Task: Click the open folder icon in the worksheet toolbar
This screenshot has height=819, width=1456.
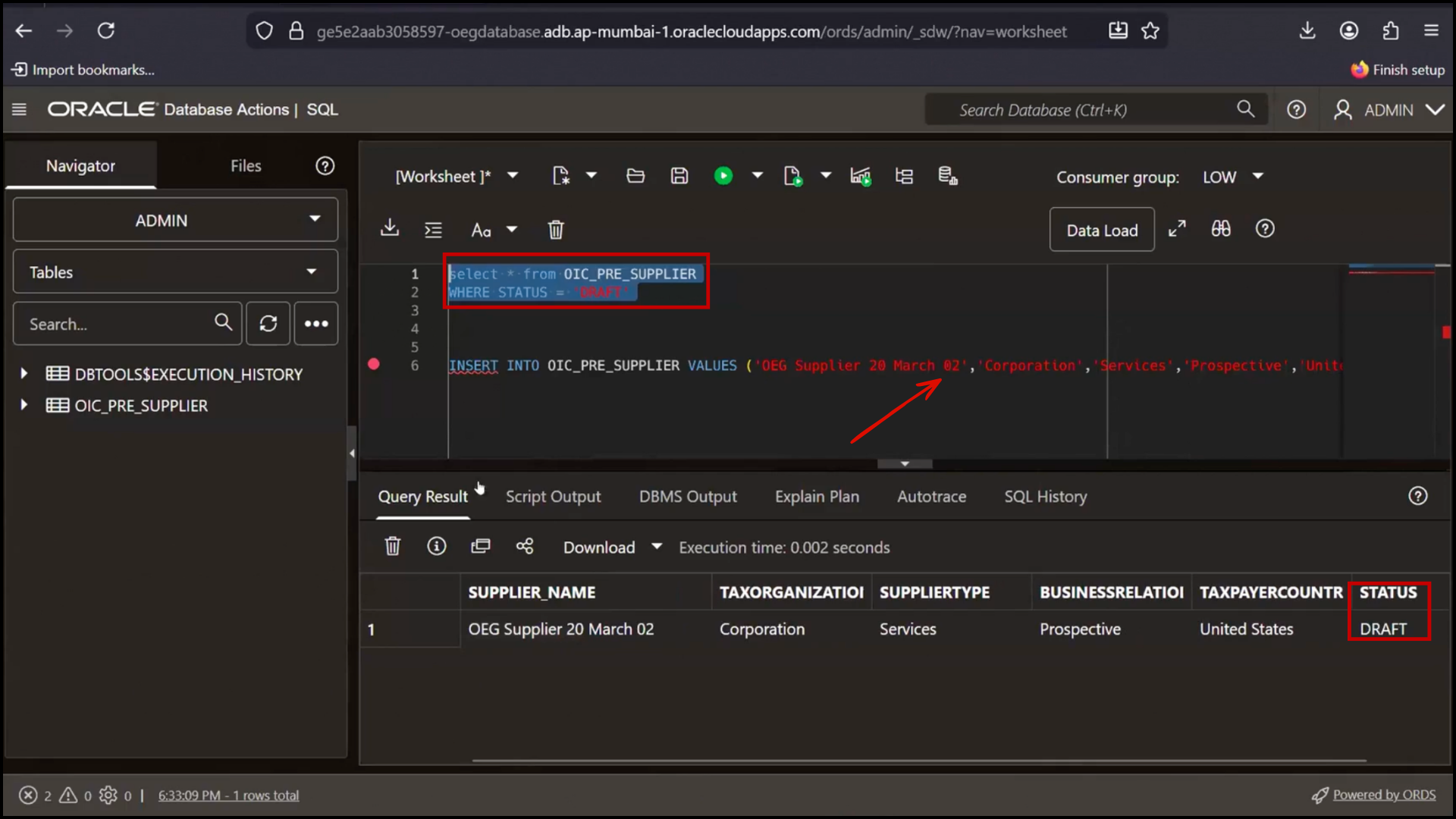Action: (635, 176)
